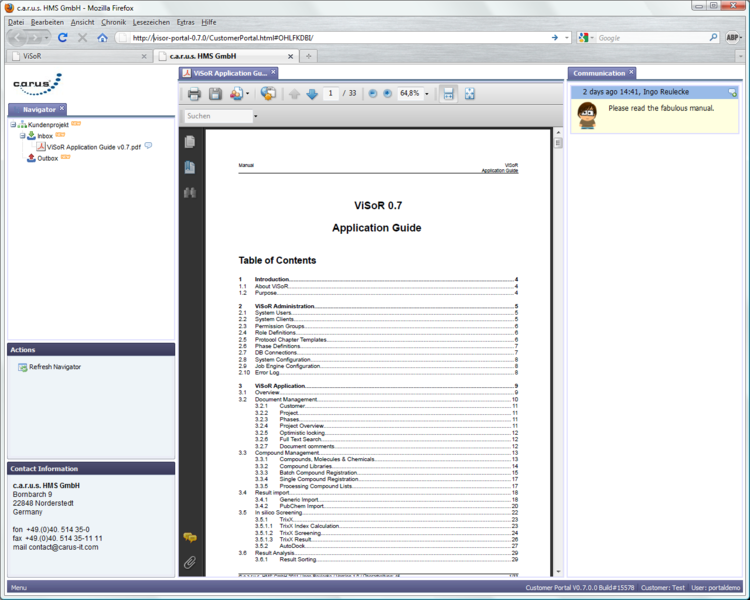Switch to the ViSoR browser tab

coord(78,56)
